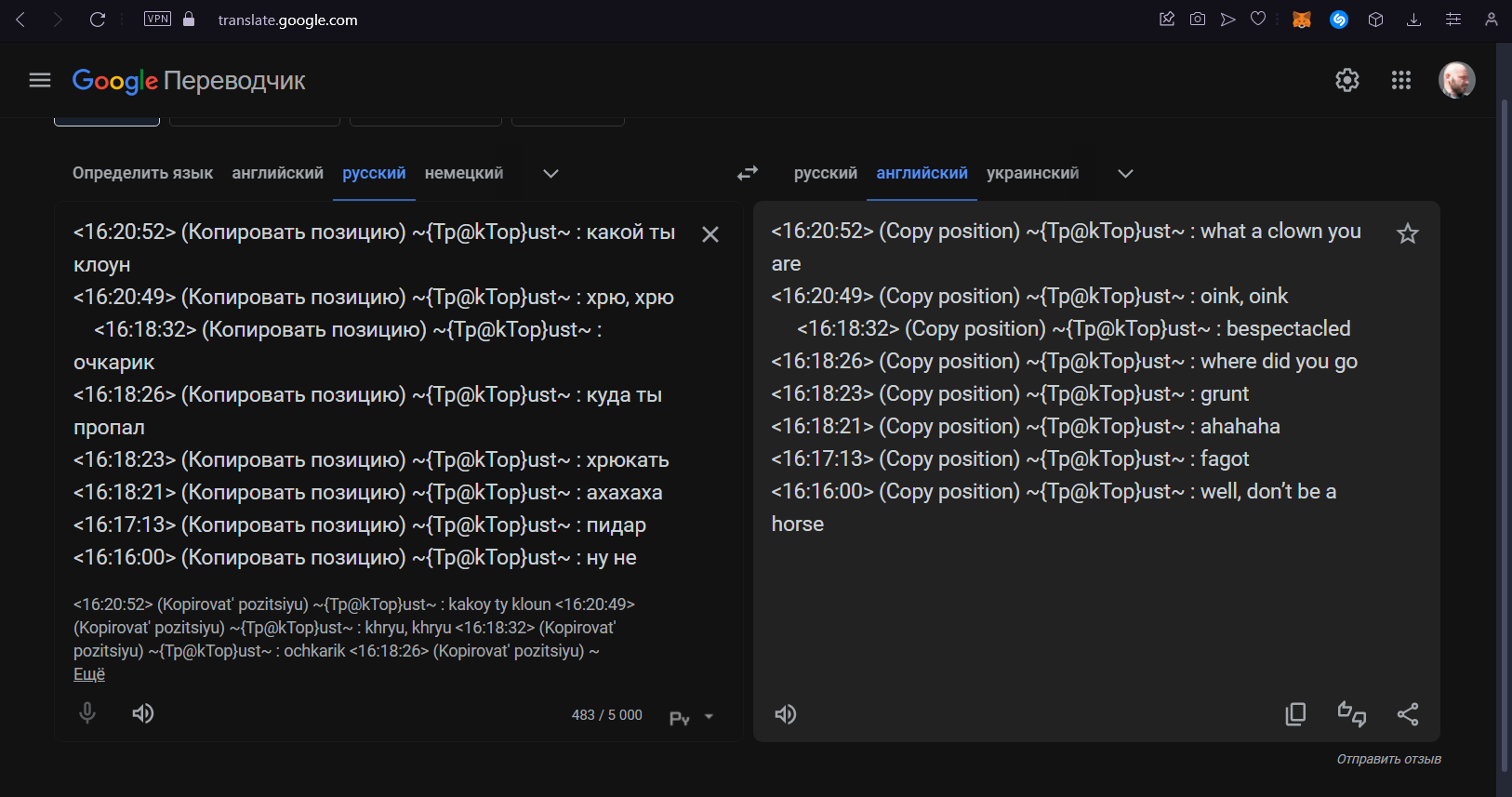Open input method keyboard dropdown

pos(709,717)
